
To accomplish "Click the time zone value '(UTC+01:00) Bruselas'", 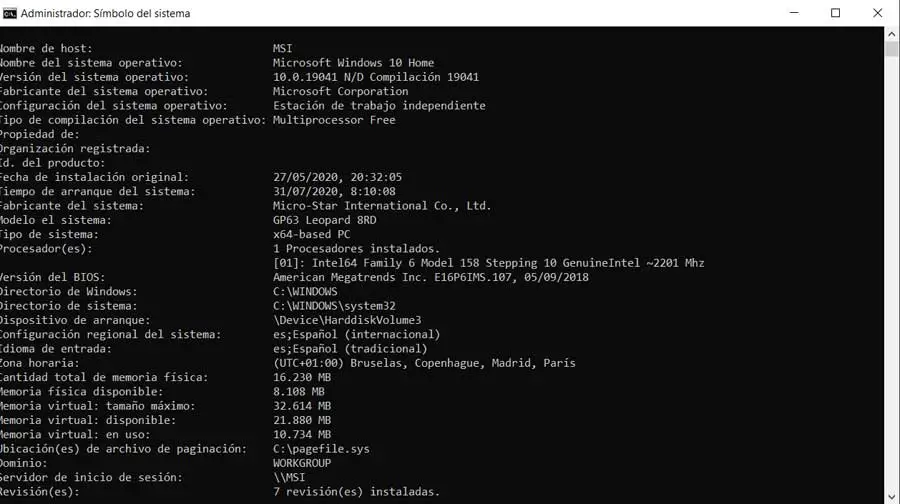I will click(424, 363).
